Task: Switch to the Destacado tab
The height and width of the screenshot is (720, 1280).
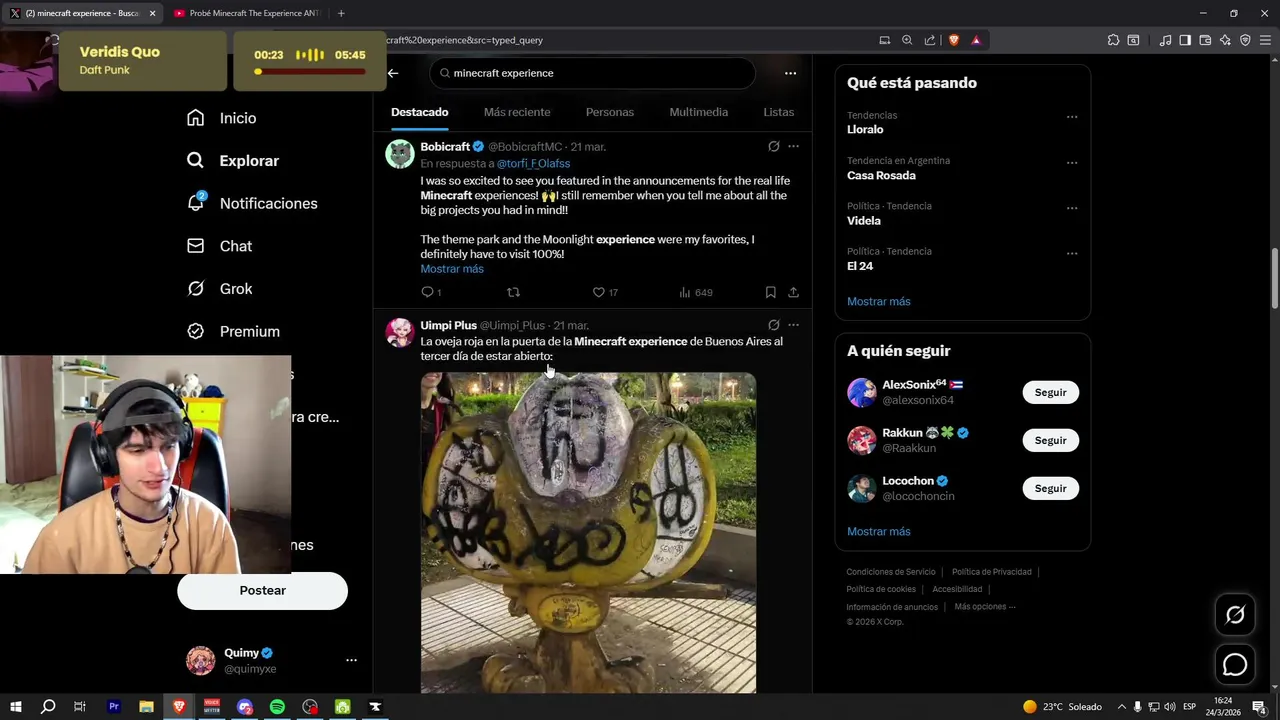Action: point(420,112)
